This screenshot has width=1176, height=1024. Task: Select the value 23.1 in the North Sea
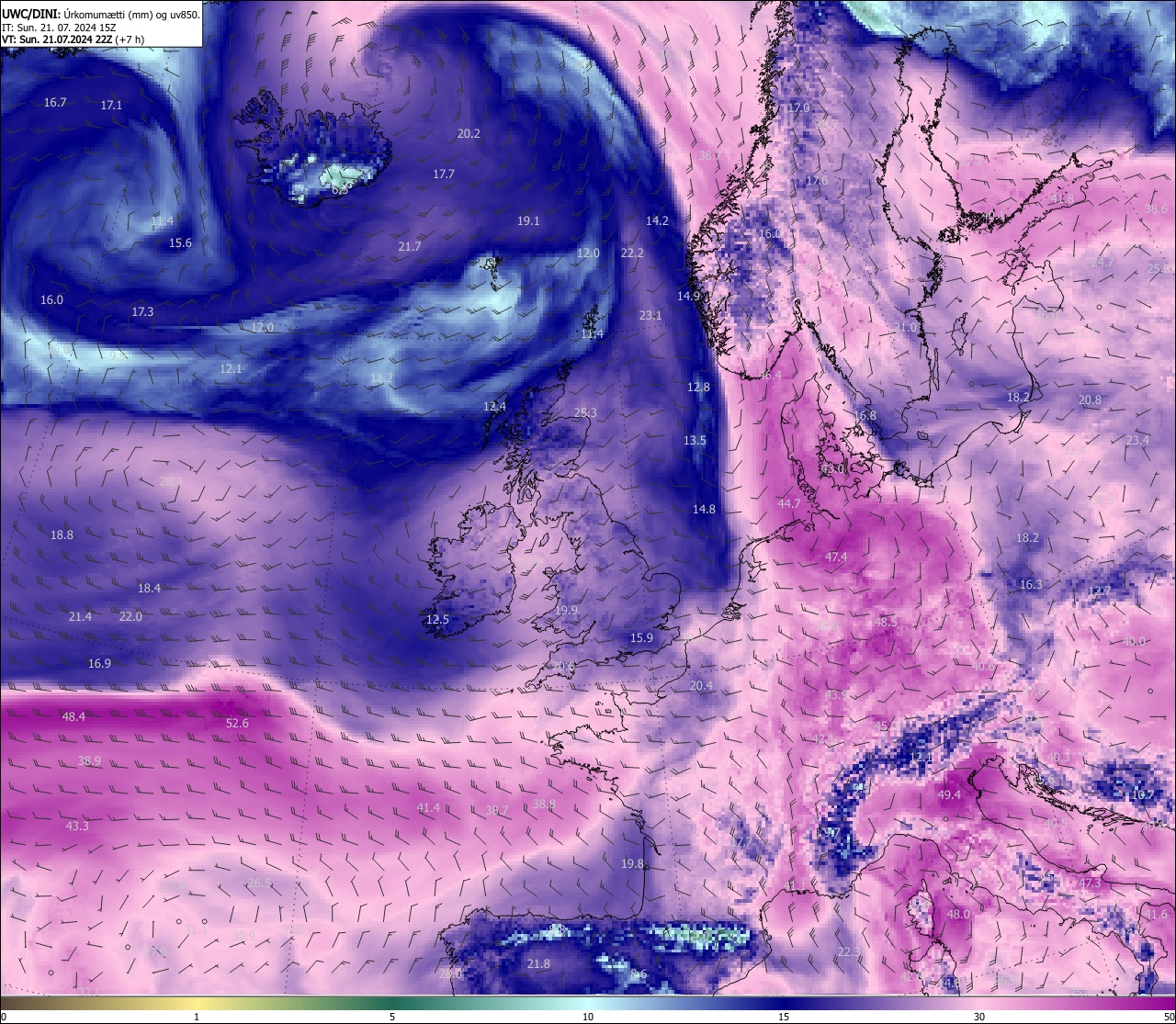click(x=650, y=315)
